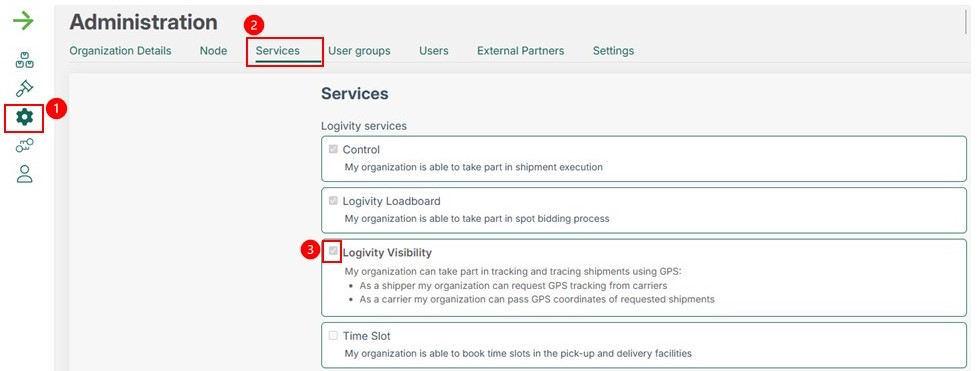Click the green arrow logo icon
This screenshot has width=980, height=371.
[x=23, y=21]
